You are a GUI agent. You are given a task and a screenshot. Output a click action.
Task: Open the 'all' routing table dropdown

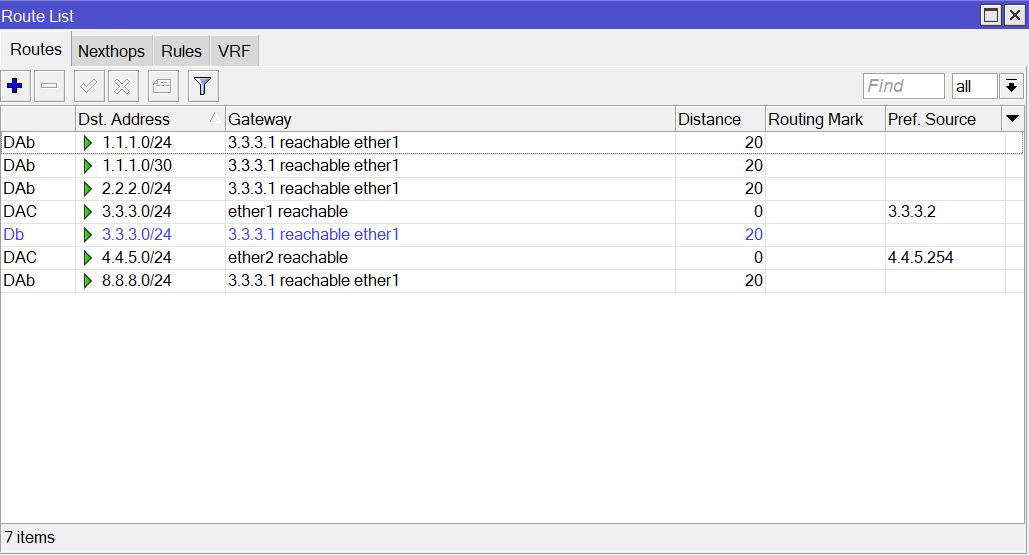(975, 86)
